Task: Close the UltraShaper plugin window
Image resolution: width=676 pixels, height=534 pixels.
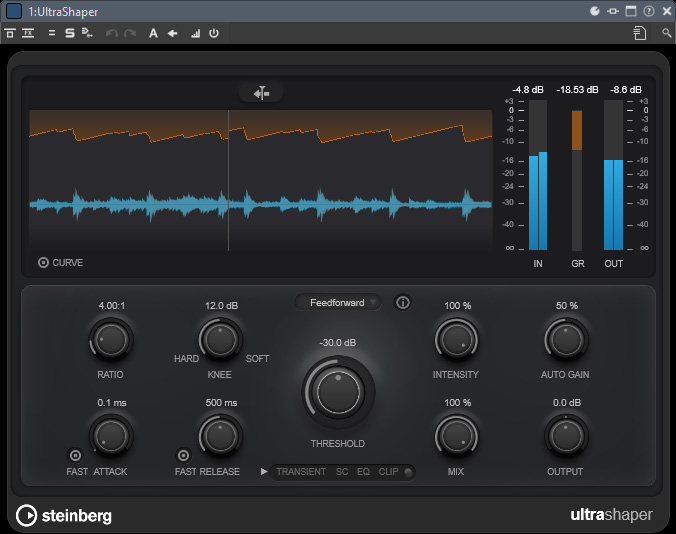Action: [x=667, y=11]
